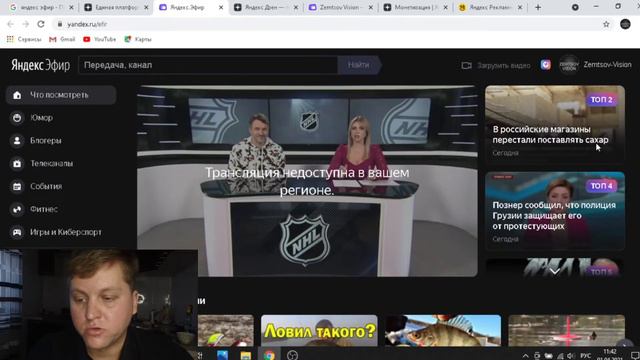
Task: Expand the top news list chevron
Action: 555,271
